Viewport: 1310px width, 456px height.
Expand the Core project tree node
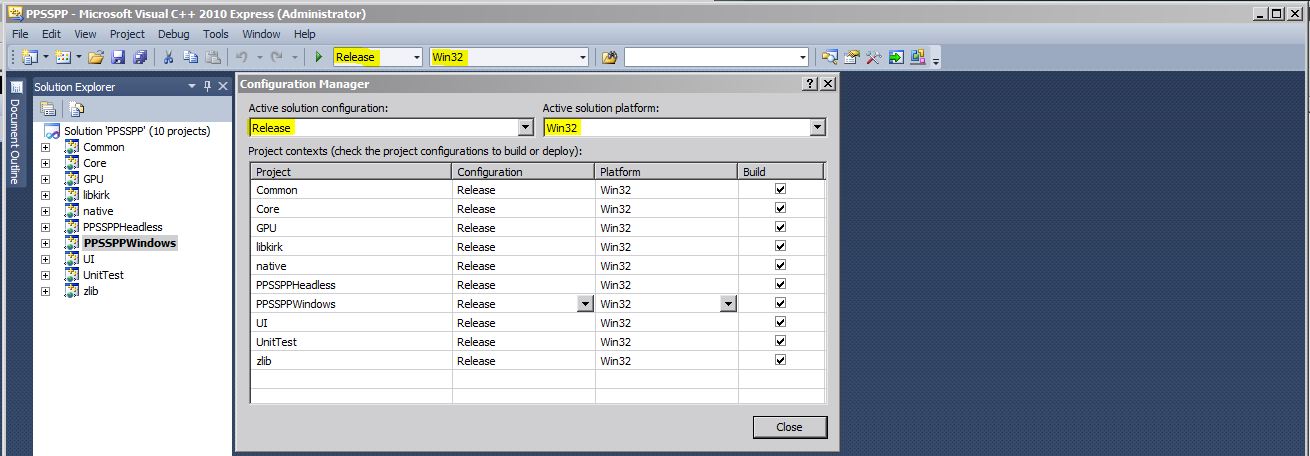click(45, 163)
